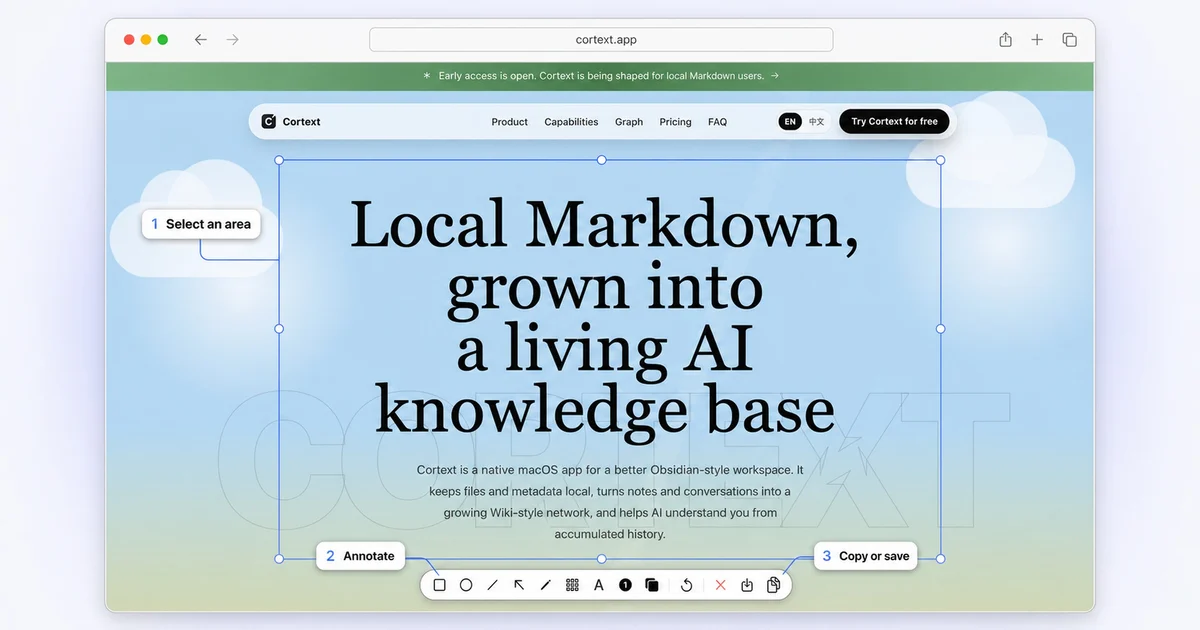Choose the text 'A' annotation tool
The image size is (1200, 630).
click(599, 585)
